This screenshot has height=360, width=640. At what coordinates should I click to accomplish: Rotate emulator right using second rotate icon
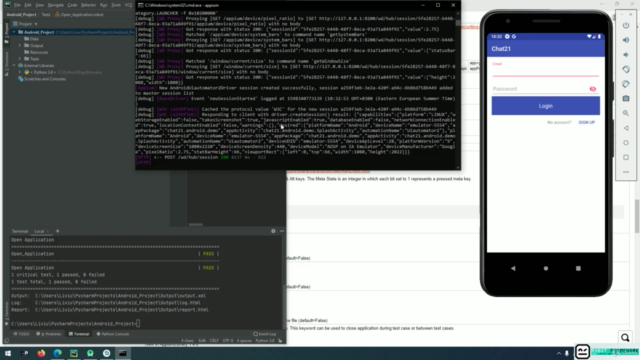click(x=626, y=84)
